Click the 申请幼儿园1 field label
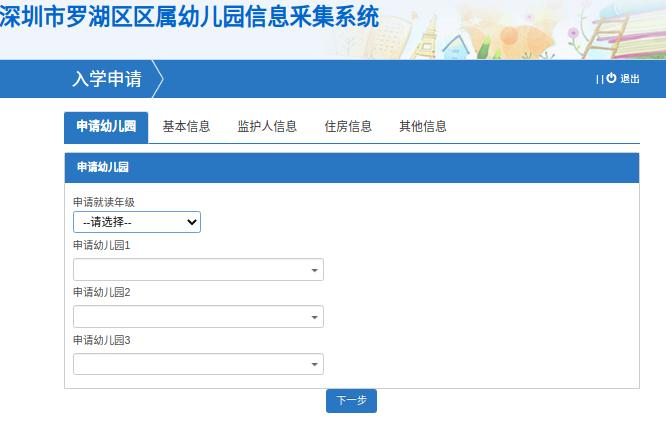This screenshot has width=666, height=429. coord(102,246)
